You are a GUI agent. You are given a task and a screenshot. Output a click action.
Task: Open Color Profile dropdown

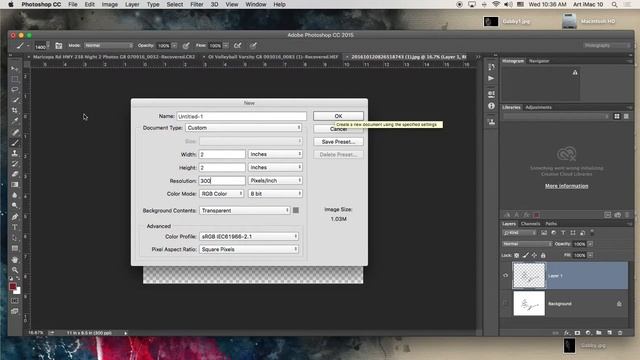tap(249, 236)
